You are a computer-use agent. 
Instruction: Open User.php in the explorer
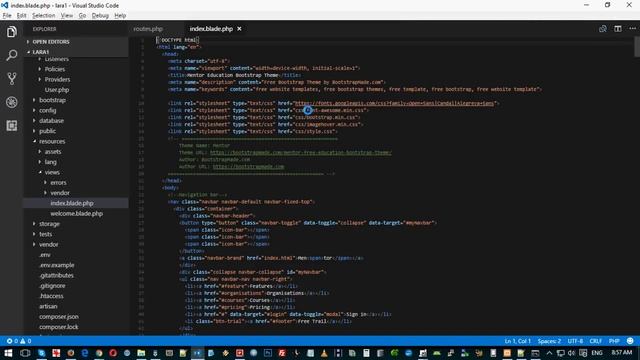pos(57,90)
